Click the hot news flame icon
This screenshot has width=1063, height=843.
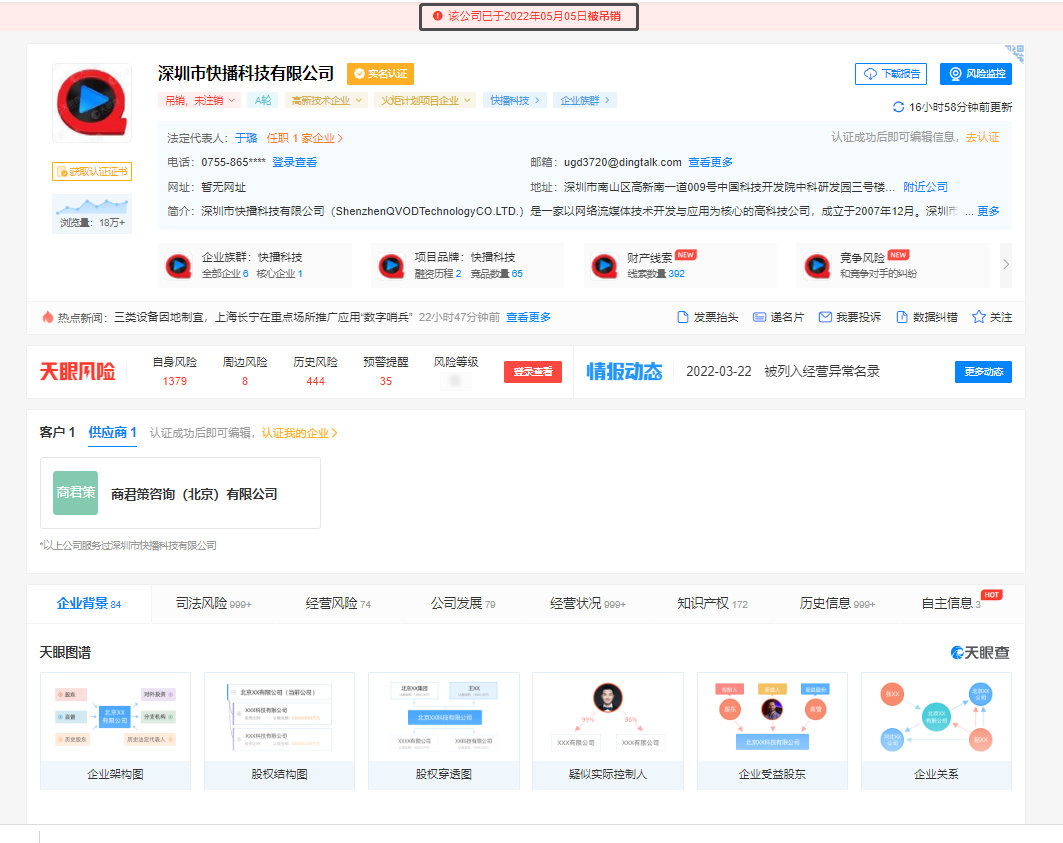click(47, 317)
